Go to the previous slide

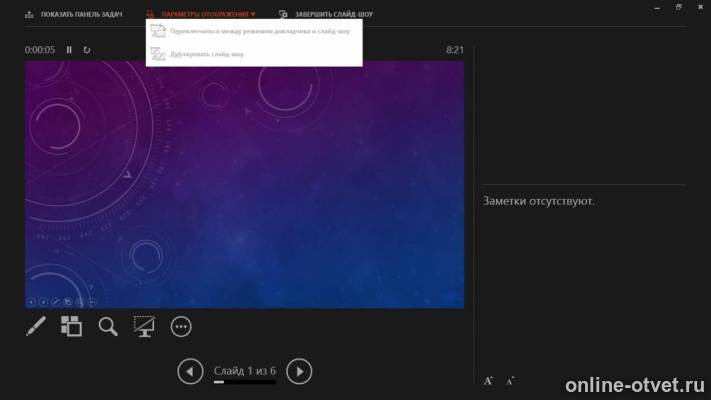coord(190,371)
